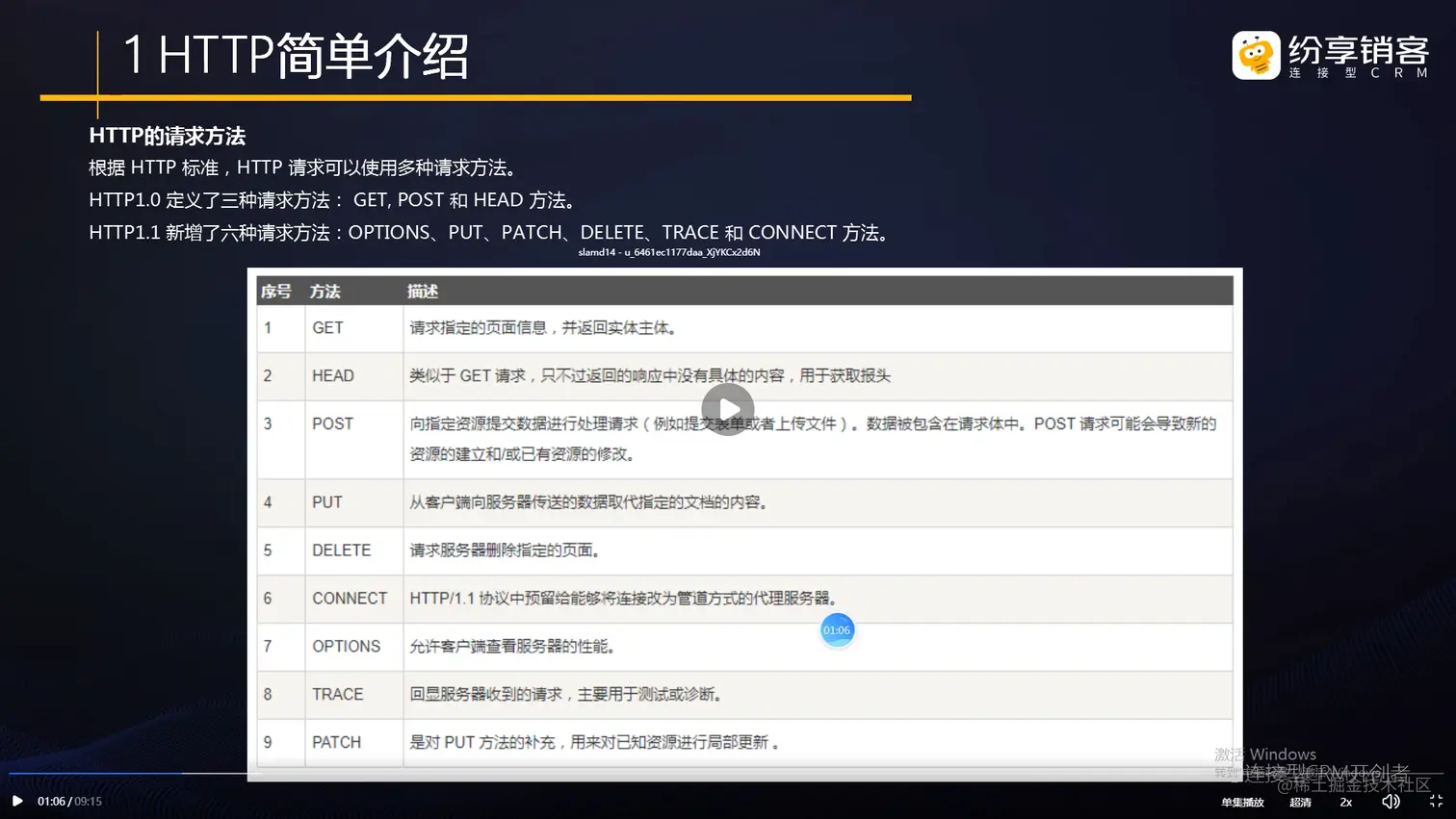1456x819 pixels.
Task: Click the 描述 column header
Action: pos(423,291)
